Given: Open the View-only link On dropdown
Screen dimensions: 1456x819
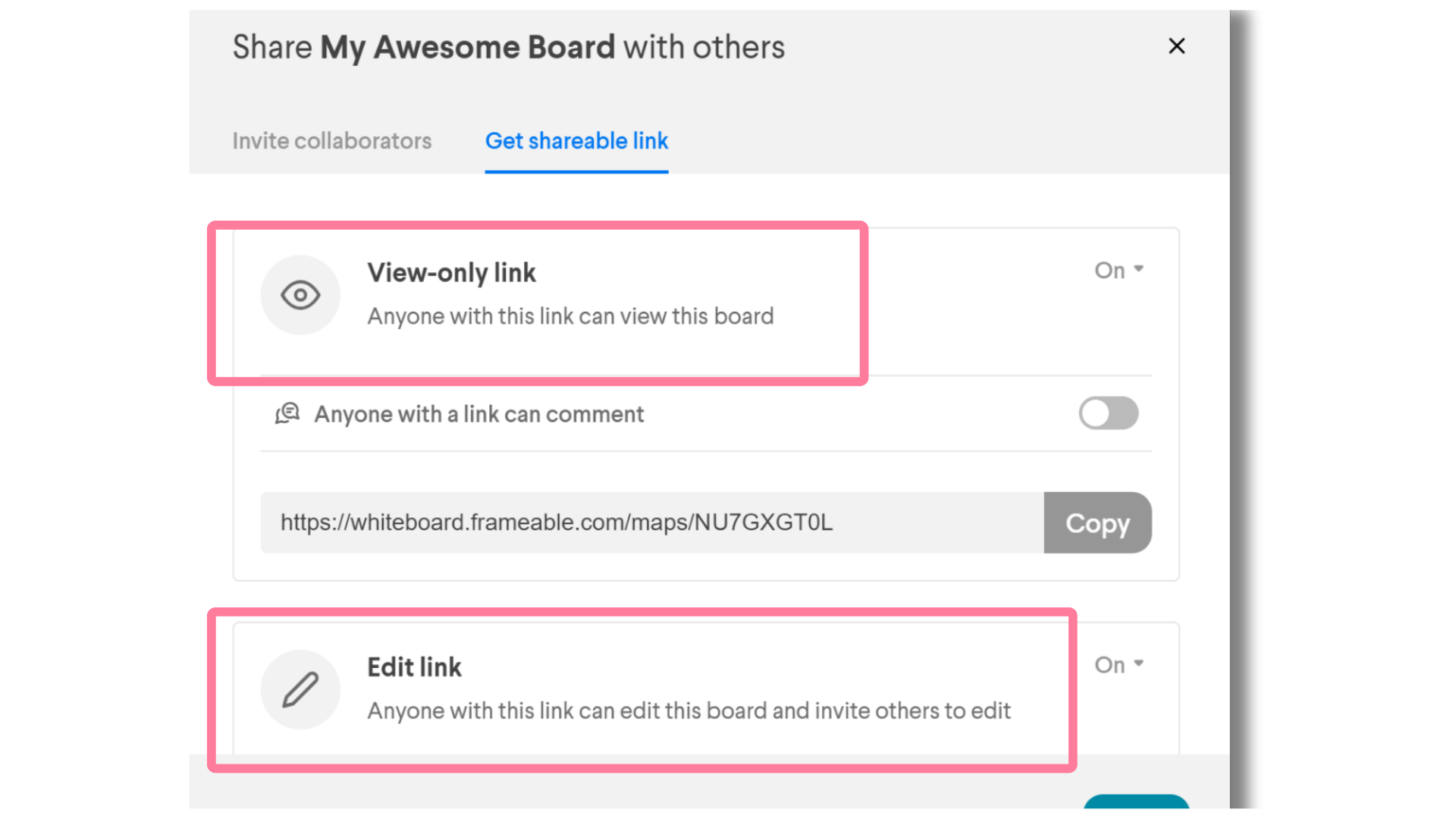Looking at the screenshot, I should tap(1119, 270).
